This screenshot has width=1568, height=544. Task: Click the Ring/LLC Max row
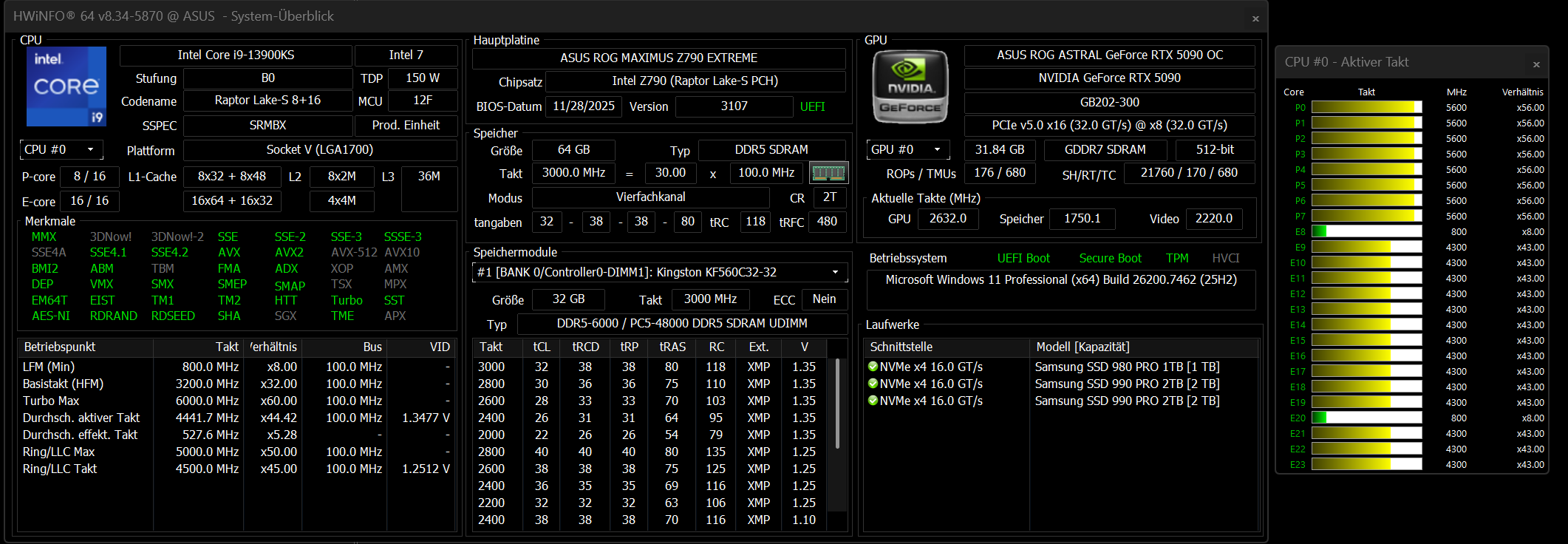point(236,452)
